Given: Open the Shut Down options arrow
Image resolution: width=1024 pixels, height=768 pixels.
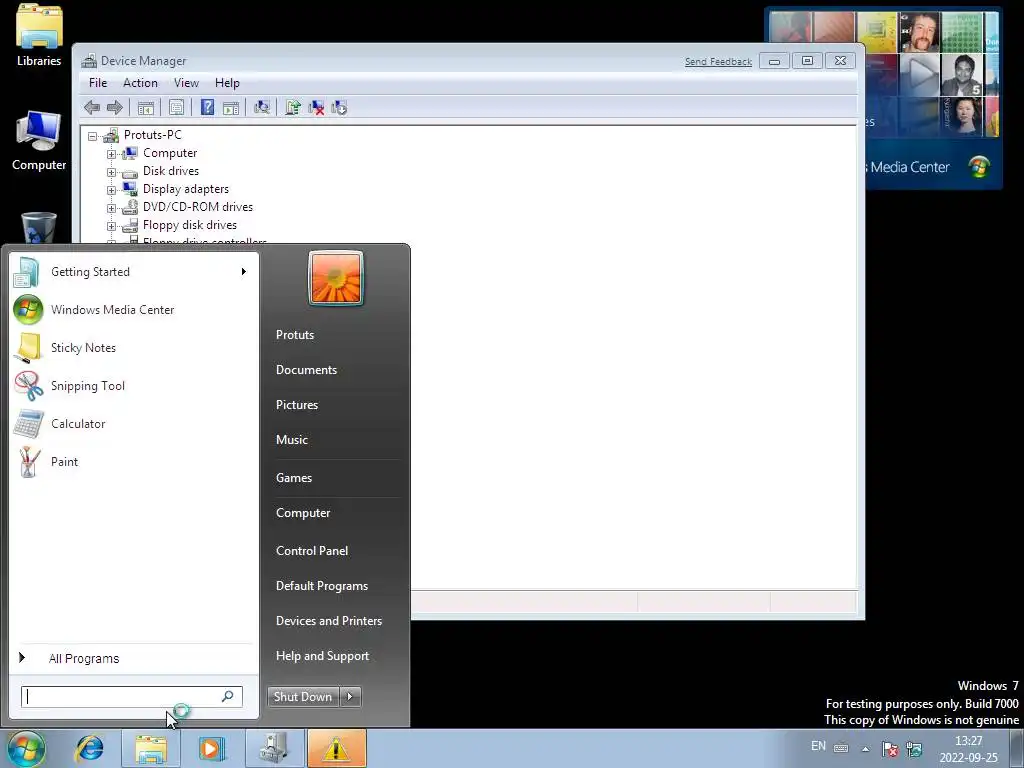Looking at the screenshot, I should click(350, 696).
